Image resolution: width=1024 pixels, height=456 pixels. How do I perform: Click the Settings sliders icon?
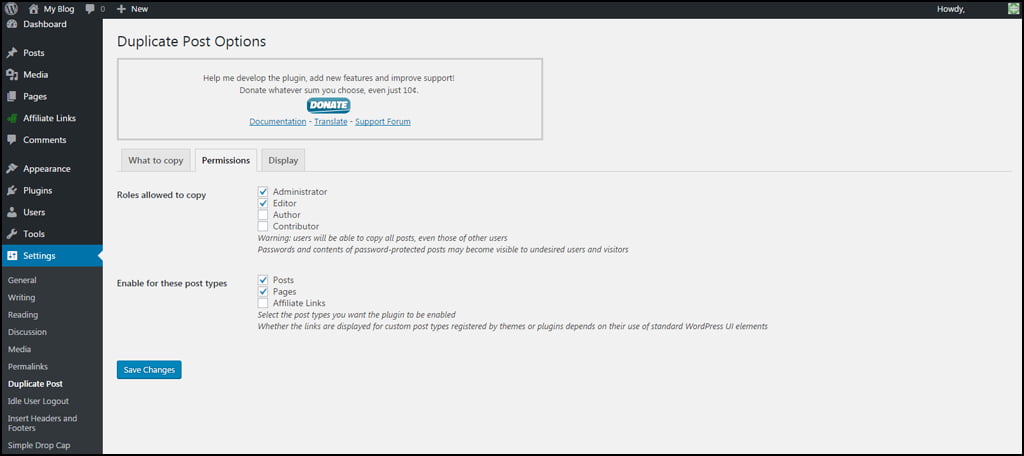[12, 256]
